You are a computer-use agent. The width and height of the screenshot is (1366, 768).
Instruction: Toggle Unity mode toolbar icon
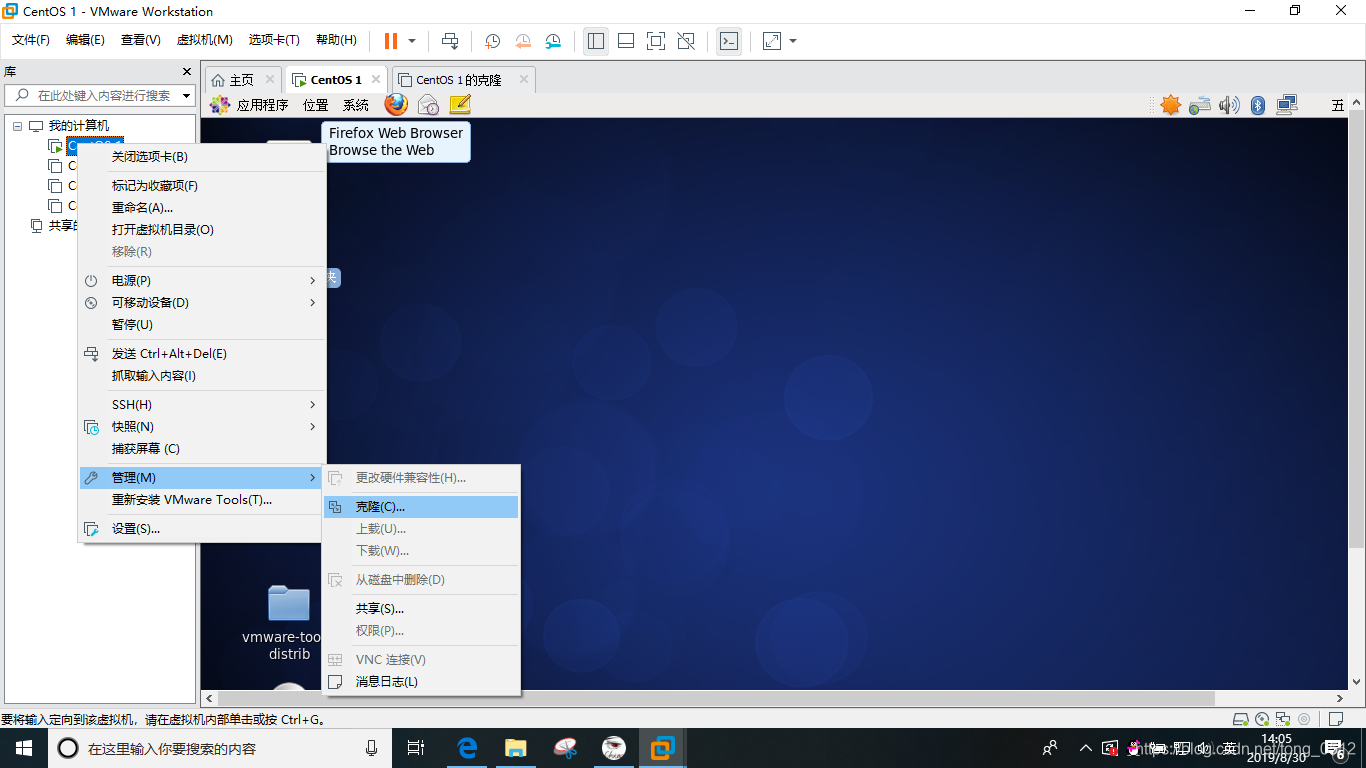pos(686,41)
